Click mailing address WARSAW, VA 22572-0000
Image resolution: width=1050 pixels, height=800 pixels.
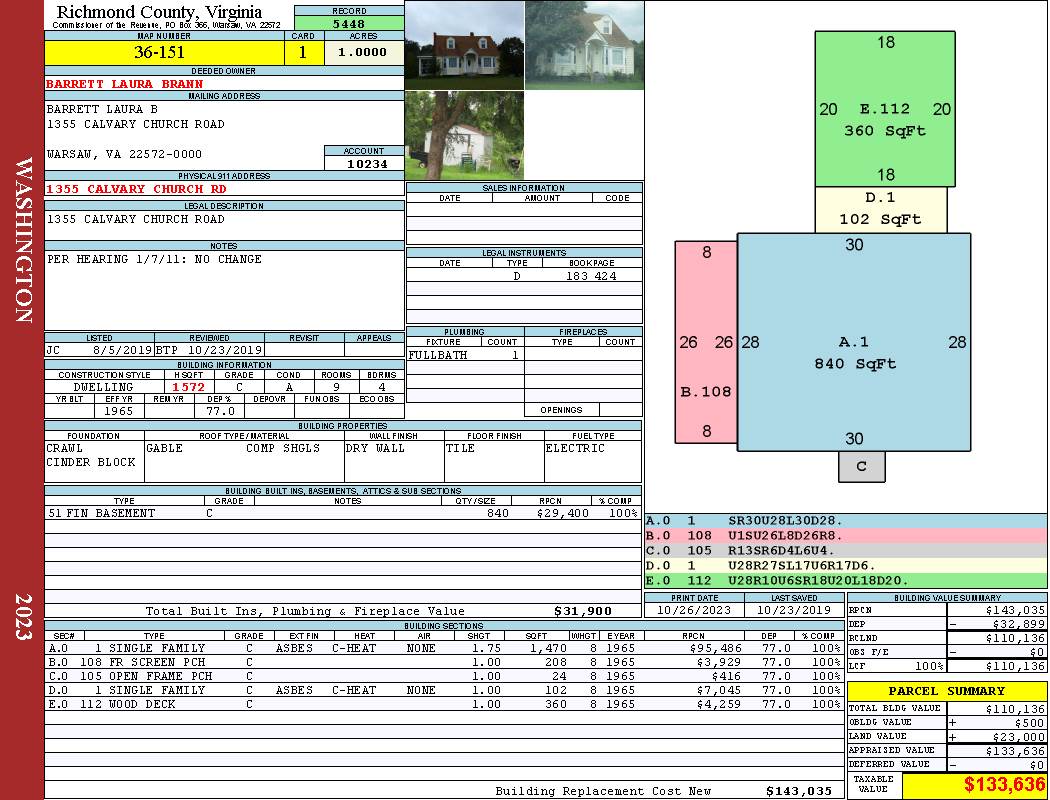[124, 154]
